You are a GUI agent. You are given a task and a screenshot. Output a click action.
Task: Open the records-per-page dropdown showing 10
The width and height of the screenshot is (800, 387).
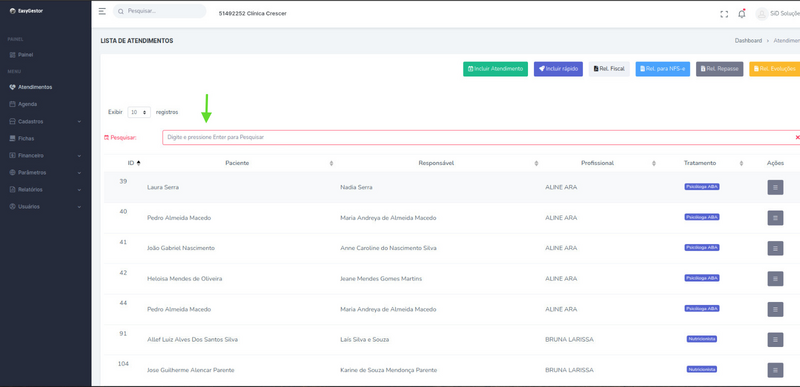pyautogui.click(x=139, y=112)
